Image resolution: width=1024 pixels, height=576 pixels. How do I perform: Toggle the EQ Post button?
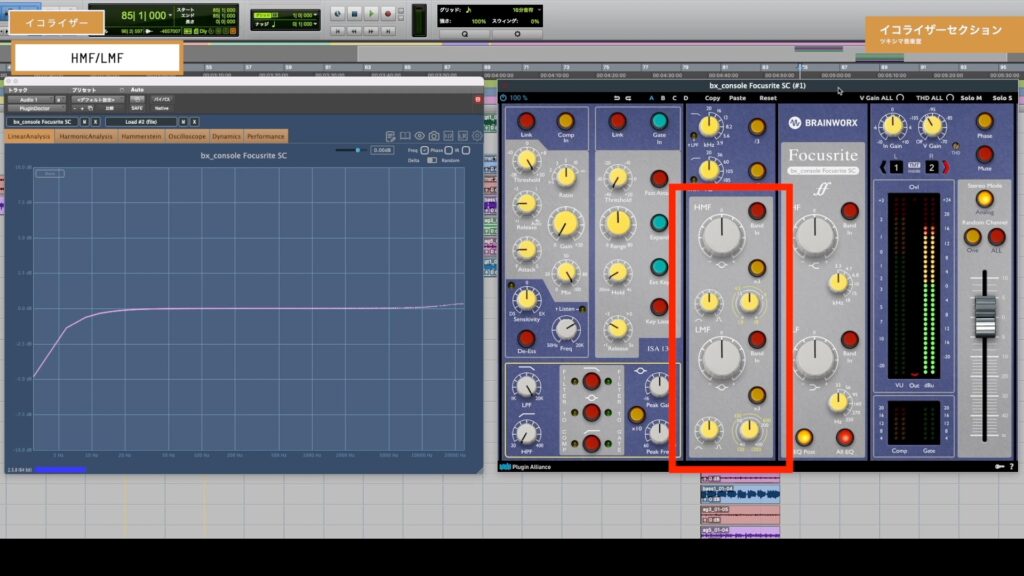804,437
